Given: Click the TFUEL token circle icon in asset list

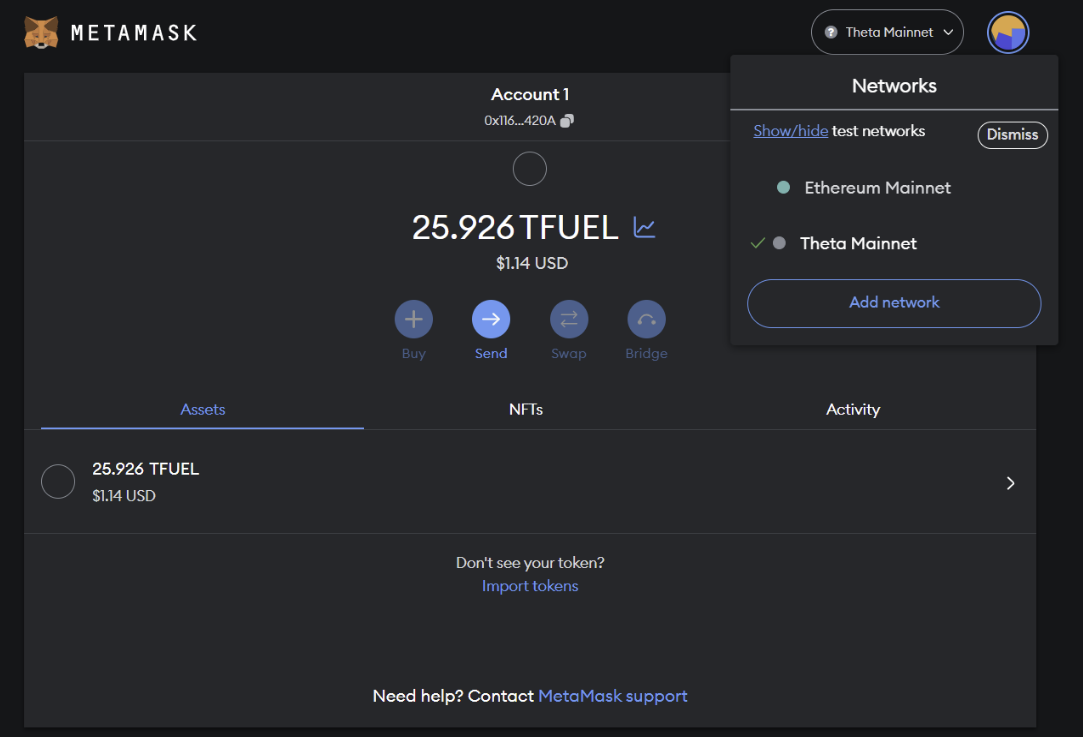Looking at the screenshot, I should click(58, 481).
